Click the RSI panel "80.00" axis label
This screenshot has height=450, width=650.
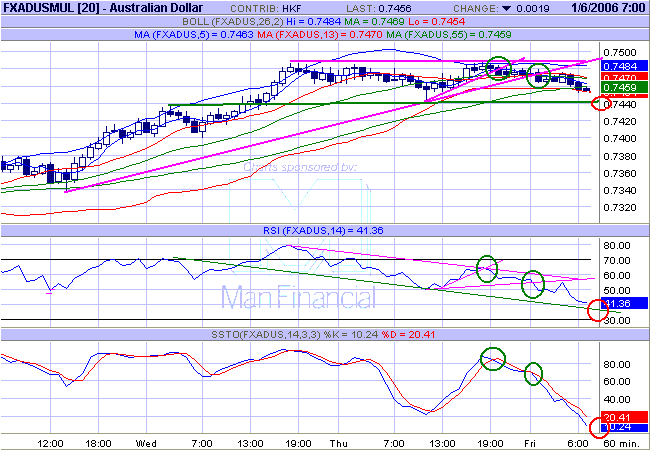point(616,245)
